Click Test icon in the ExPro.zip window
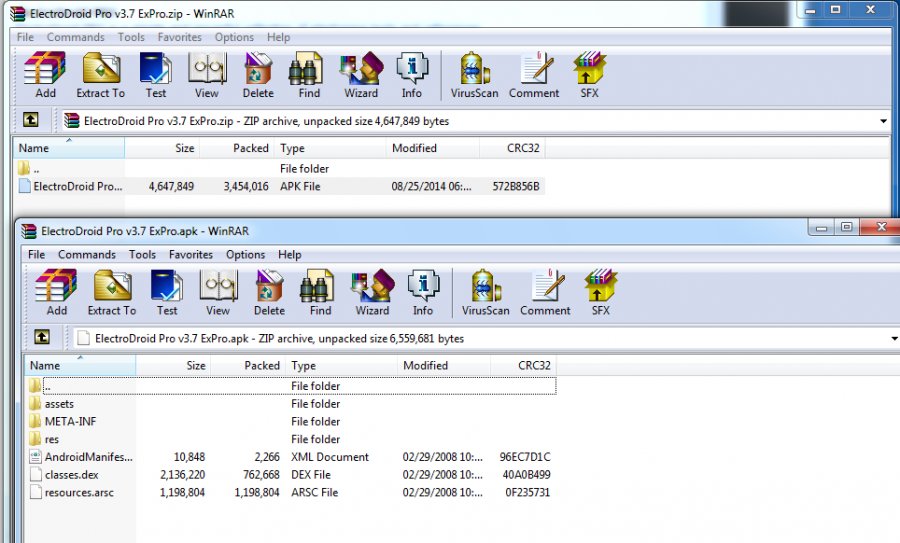This screenshot has height=543, width=900. pyautogui.click(x=156, y=75)
